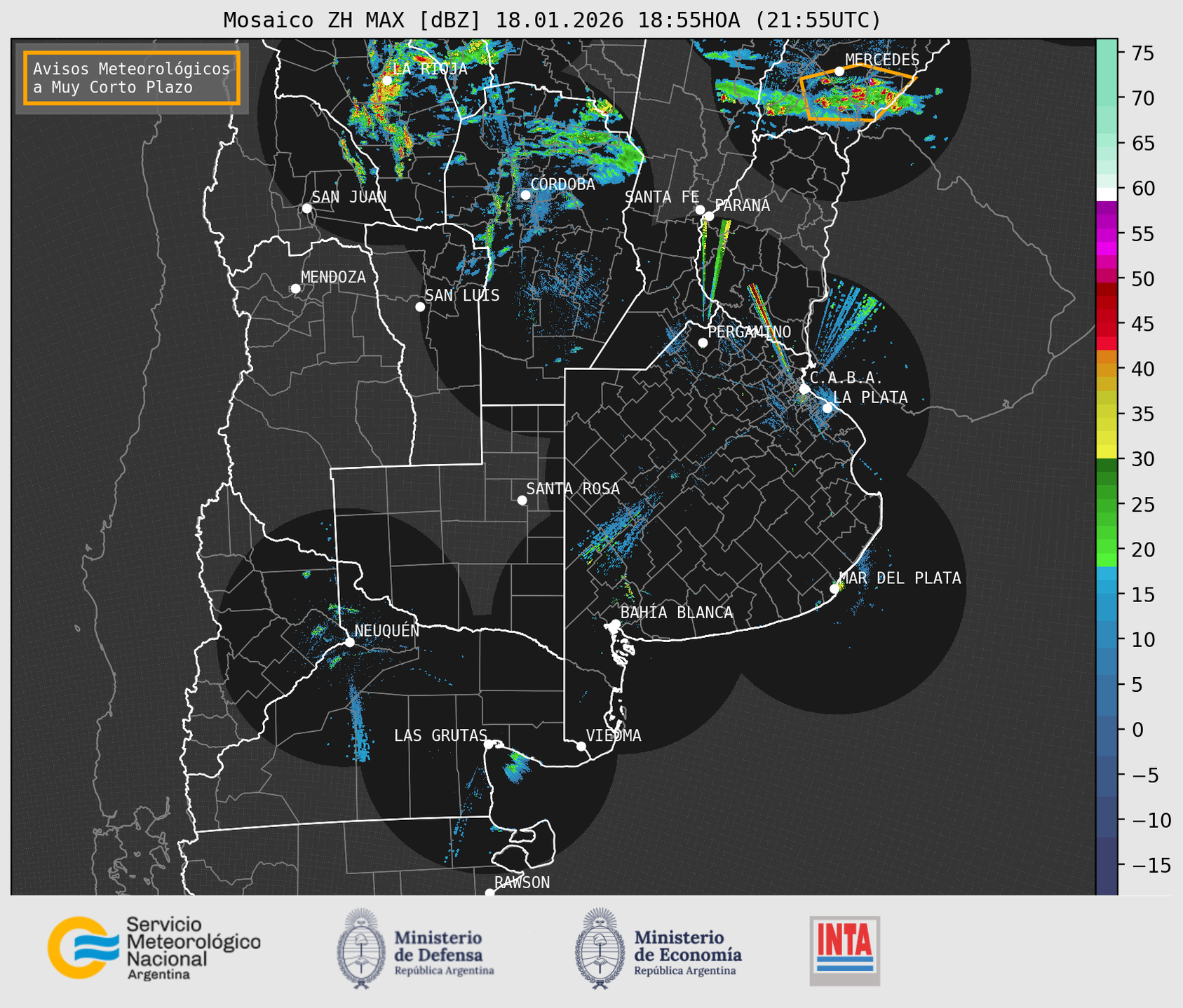Viewport: 1183px width, 1008px height.
Task: Click the title Mosaico ZH MAX [dBZ]
Action: click(x=353, y=20)
